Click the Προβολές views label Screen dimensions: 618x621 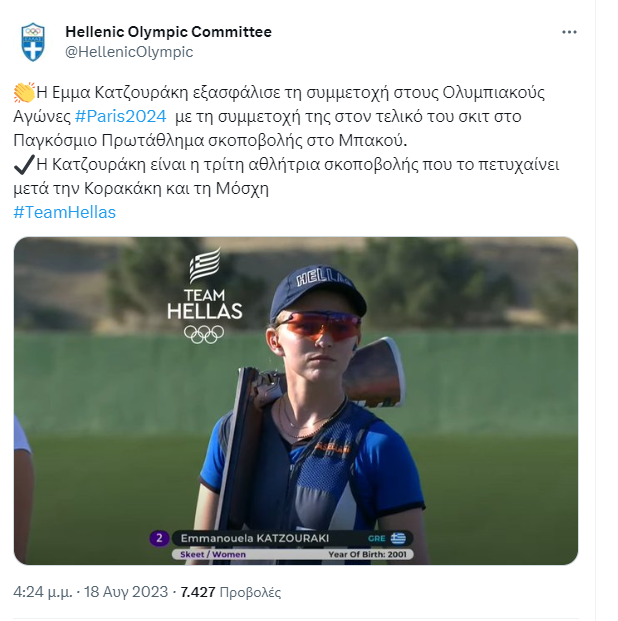(x=250, y=592)
